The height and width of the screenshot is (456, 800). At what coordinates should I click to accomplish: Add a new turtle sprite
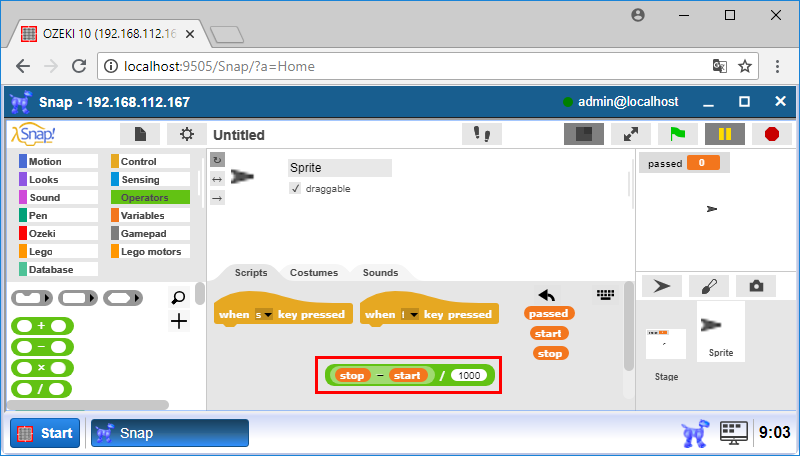pos(662,286)
